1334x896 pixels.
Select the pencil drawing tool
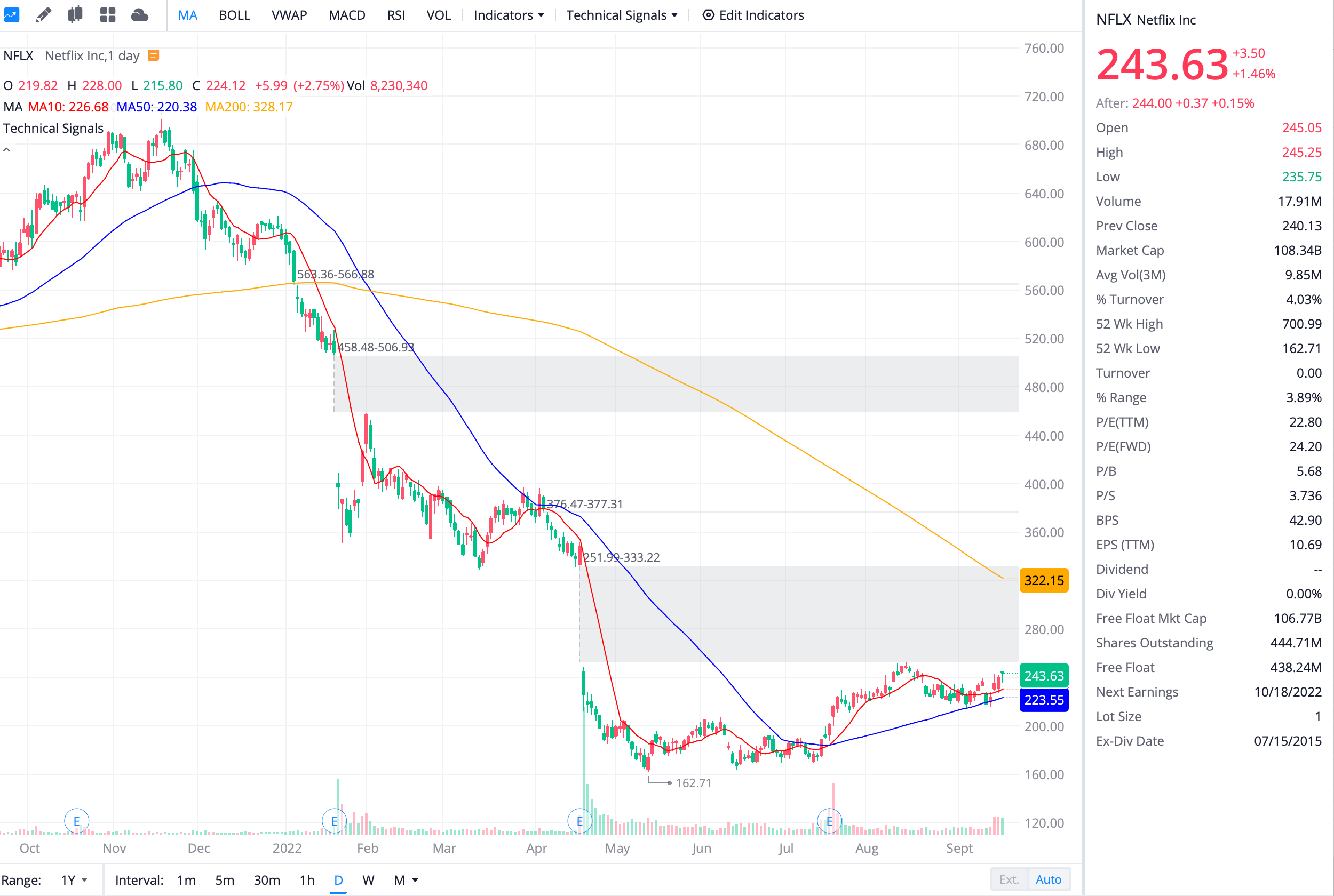[x=43, y=15]
